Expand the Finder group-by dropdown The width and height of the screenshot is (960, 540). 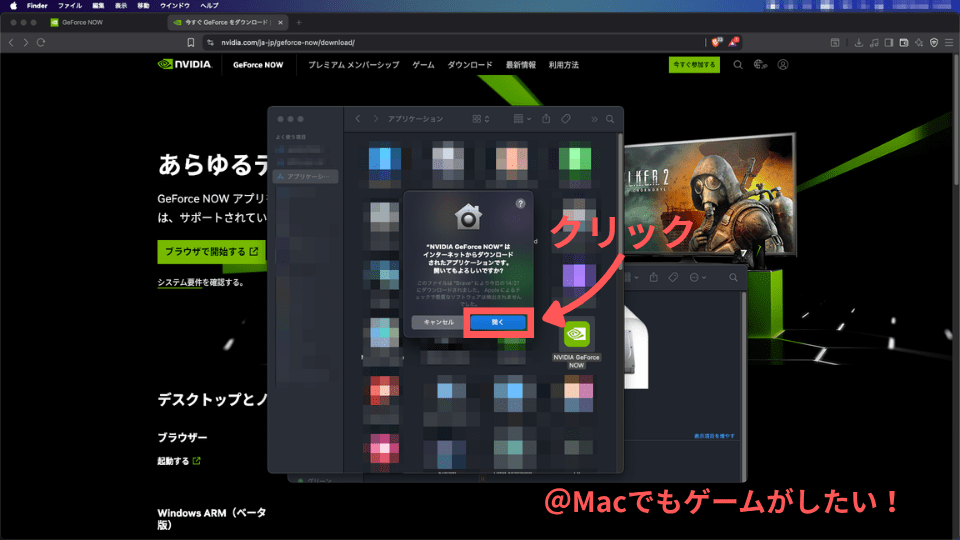(x=521, y=119)
